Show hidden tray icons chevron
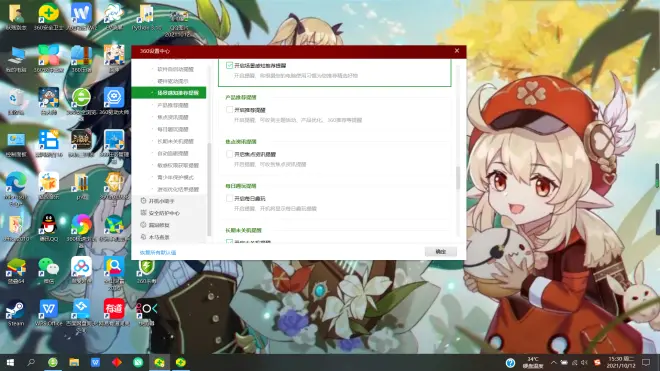 [x=554, y=362]
